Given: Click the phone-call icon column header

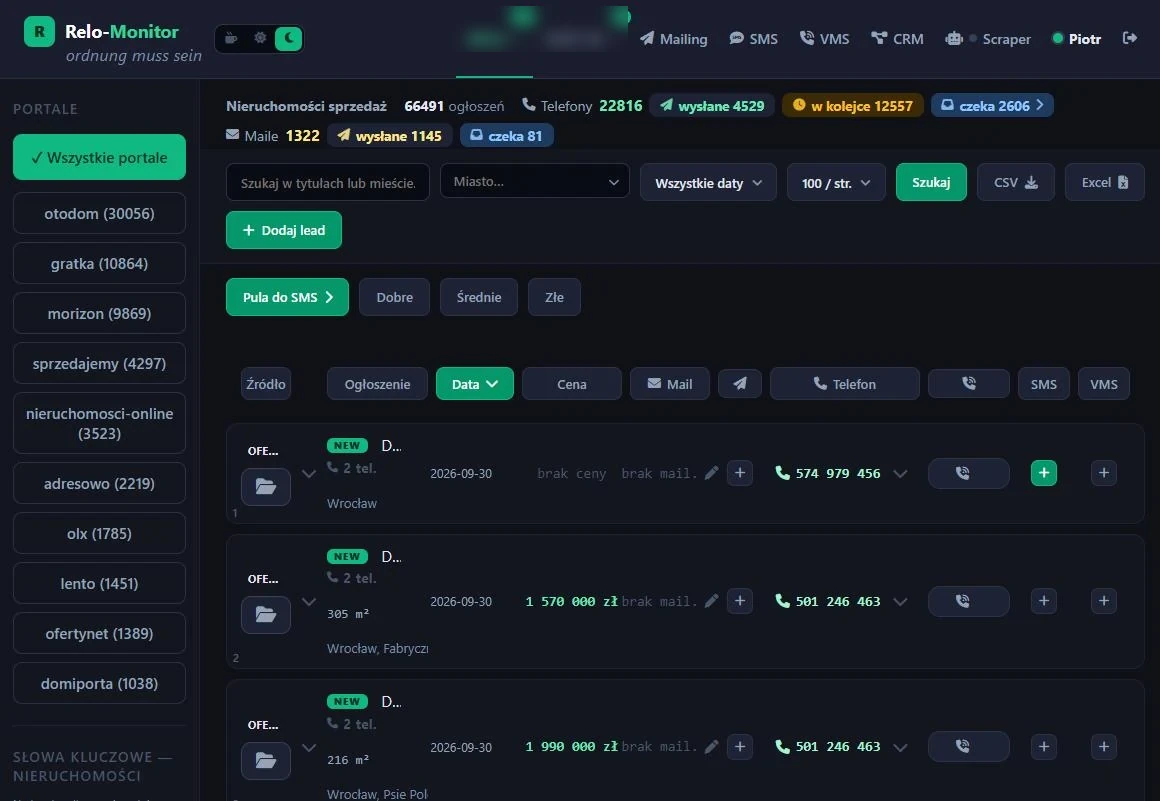Looking at the screenshot, I should (x=969, y=383).
